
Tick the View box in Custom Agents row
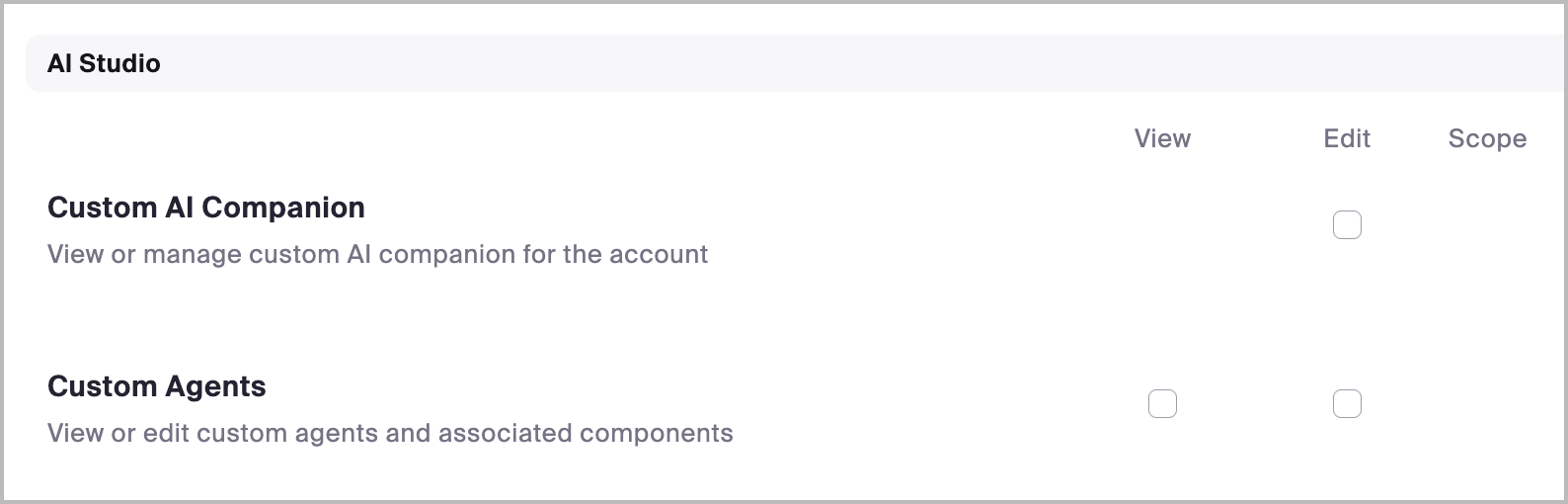1162,404
